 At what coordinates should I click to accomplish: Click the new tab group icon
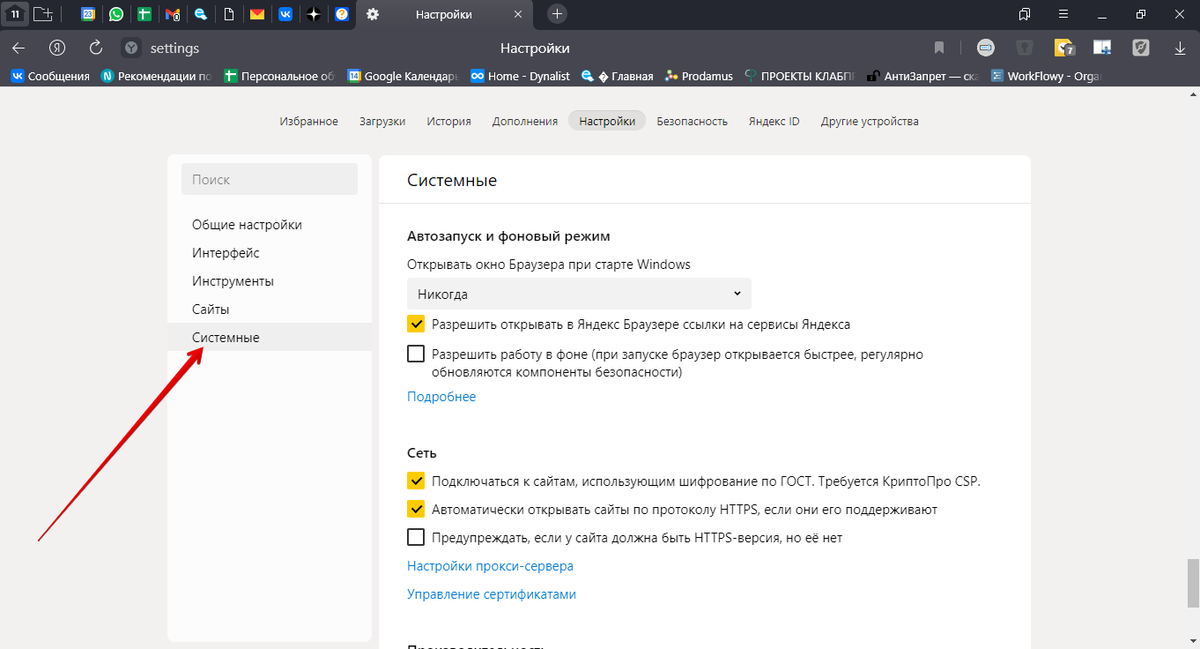(43, 14)
